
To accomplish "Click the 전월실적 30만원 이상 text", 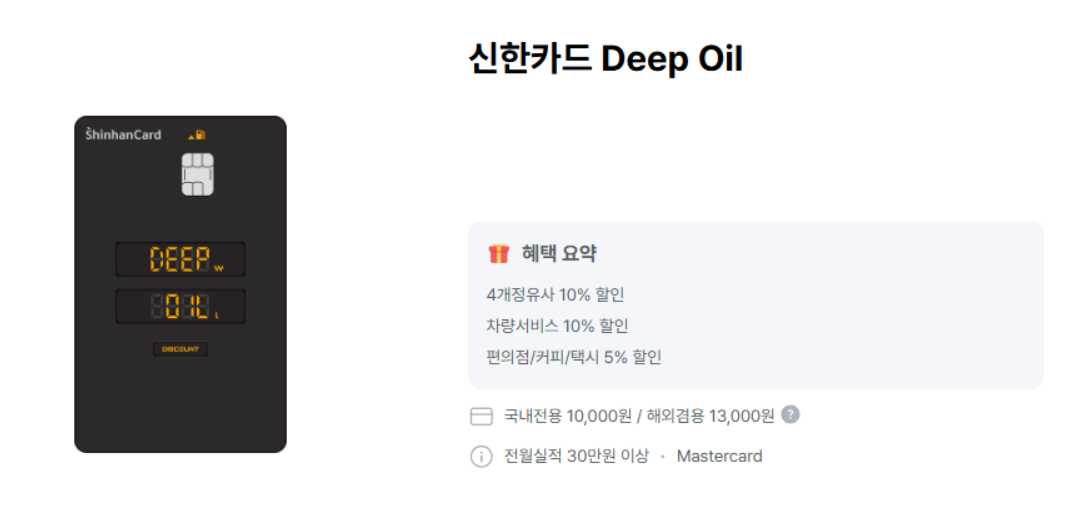I will [x=576, y=457].
